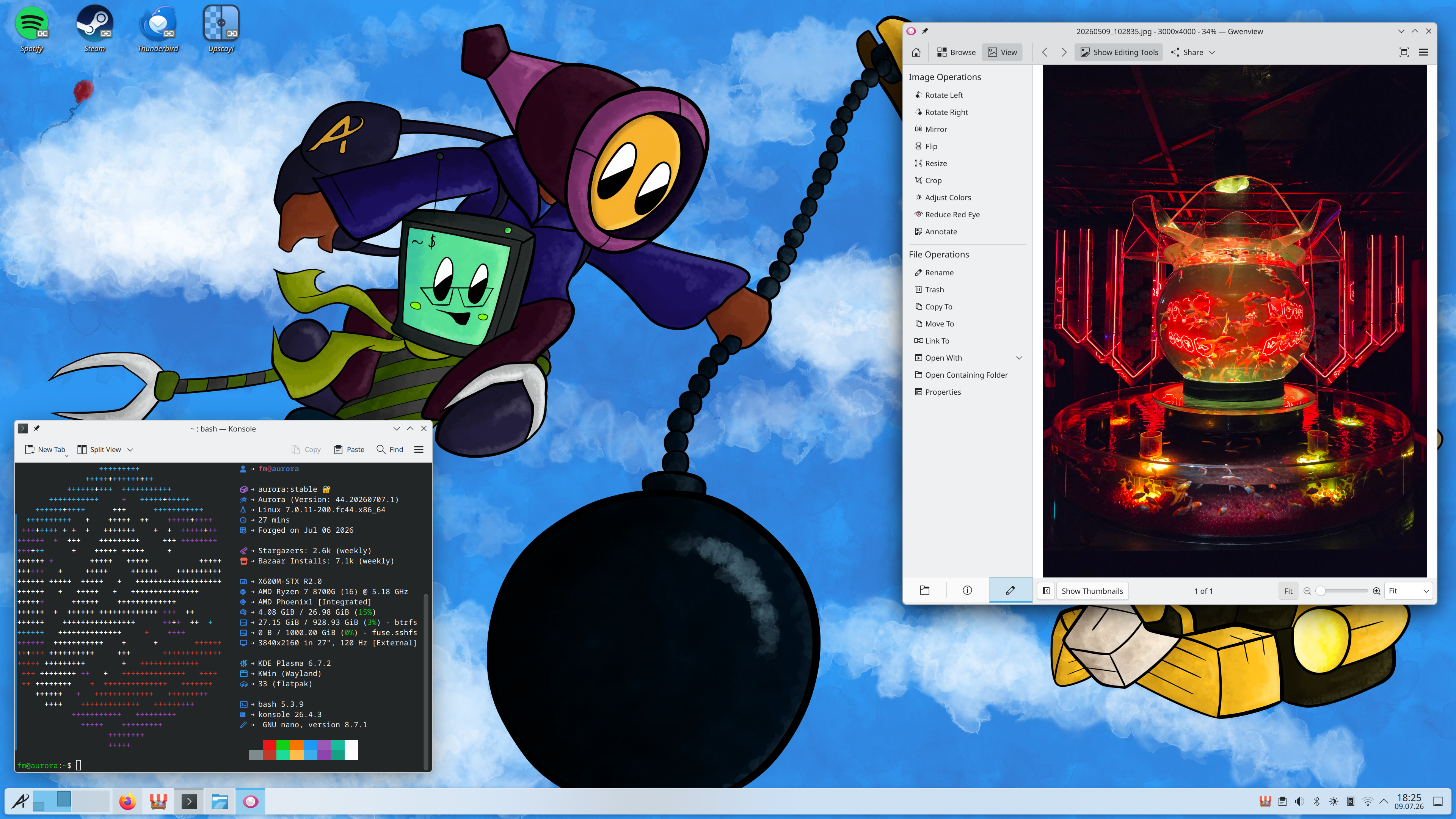Open Dolphin file manager from the taskbar

pyautogui.click(x=219, y=801)
